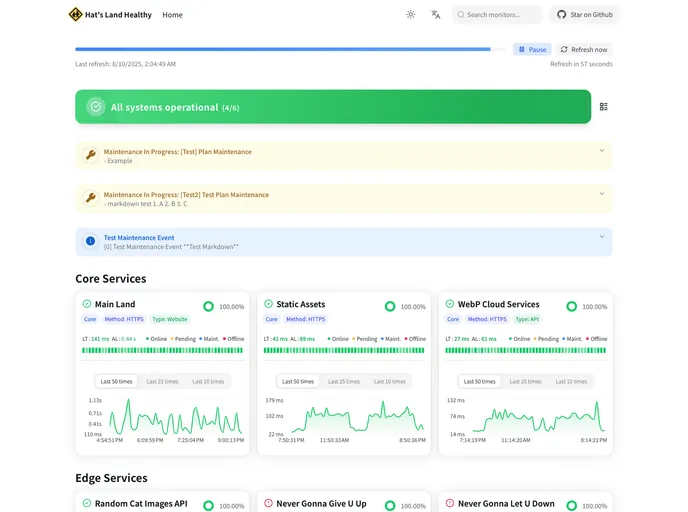
Task: Click Main Land uptime ring icon
Action: tap(208, 306)
